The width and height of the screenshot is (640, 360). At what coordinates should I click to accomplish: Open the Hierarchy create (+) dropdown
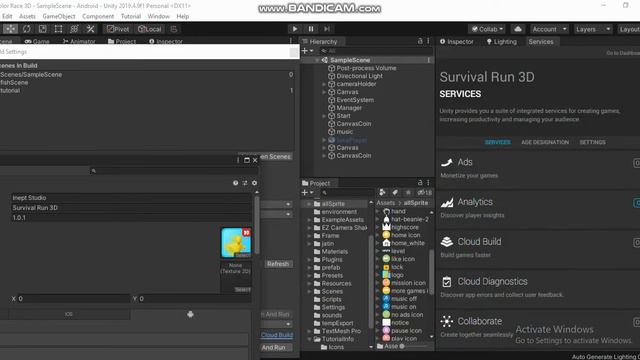click(307, 51)
